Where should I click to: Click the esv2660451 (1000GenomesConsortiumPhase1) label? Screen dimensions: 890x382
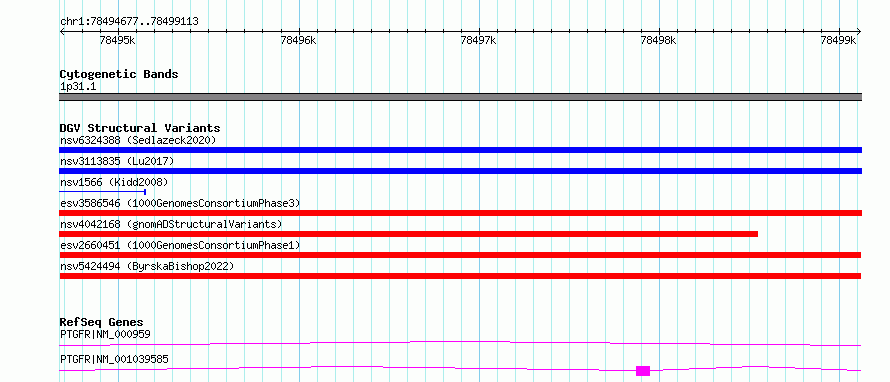[x=180, y=245]
